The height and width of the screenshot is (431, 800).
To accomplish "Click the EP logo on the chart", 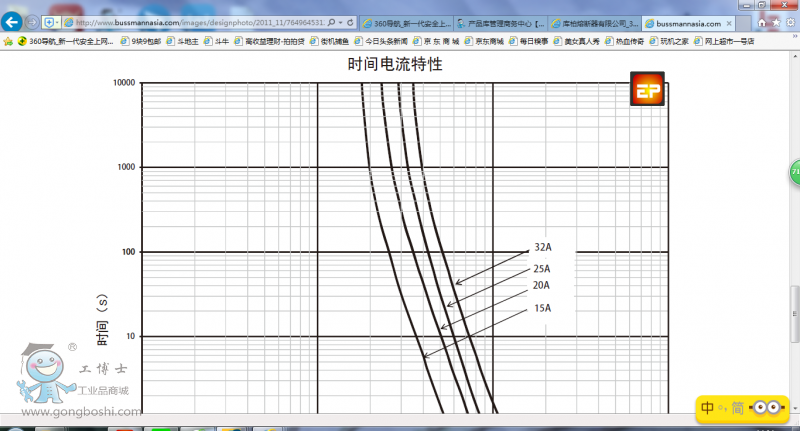I will click(x=646, y=89).
